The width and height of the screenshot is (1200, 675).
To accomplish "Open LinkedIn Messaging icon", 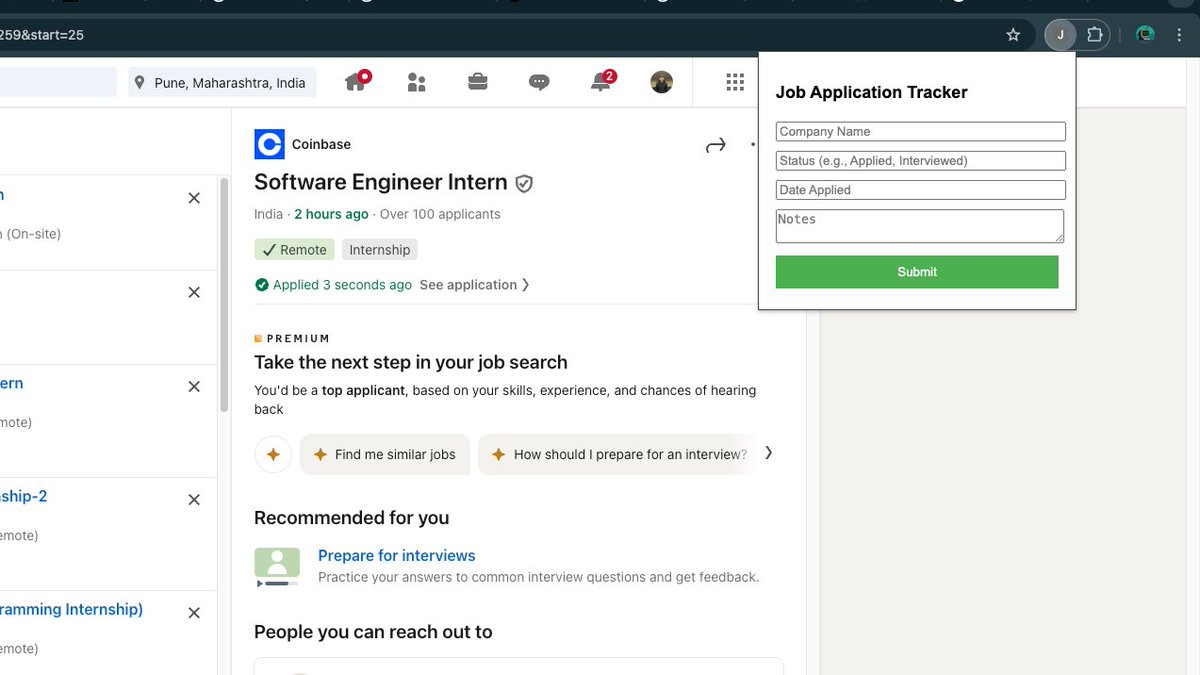I will tap(539, 81).
